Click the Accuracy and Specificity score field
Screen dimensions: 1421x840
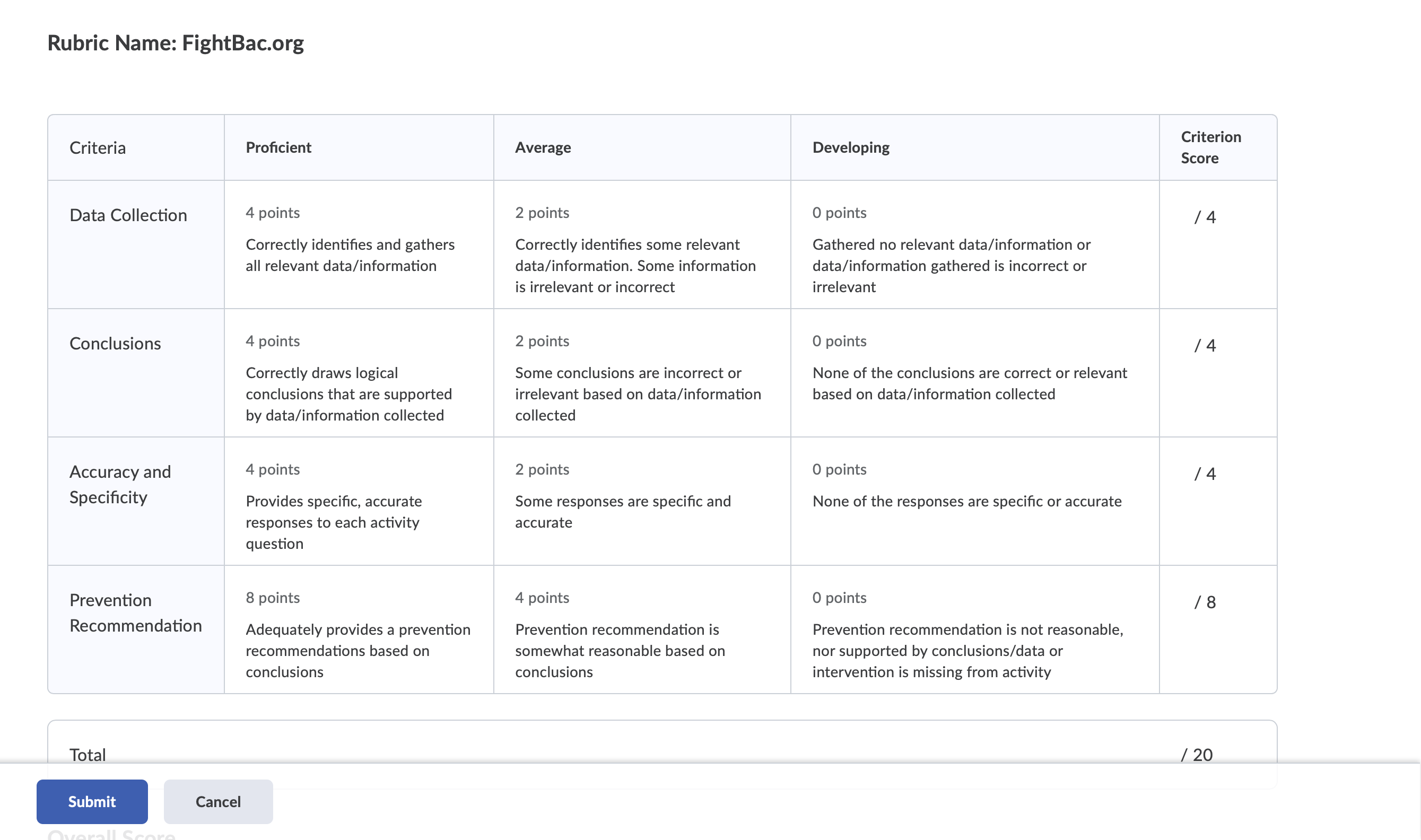pyautogui.click(x=1204, y=474)
